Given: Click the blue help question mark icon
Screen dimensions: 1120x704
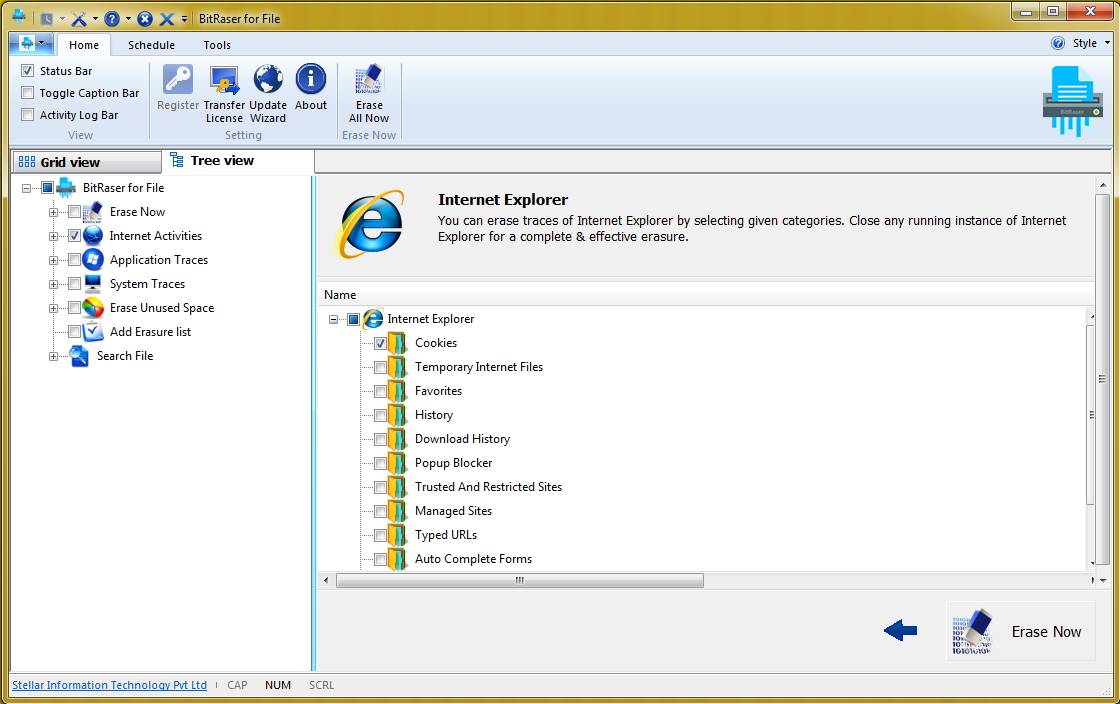Looking at the screenshot, I should click(112, 19).
